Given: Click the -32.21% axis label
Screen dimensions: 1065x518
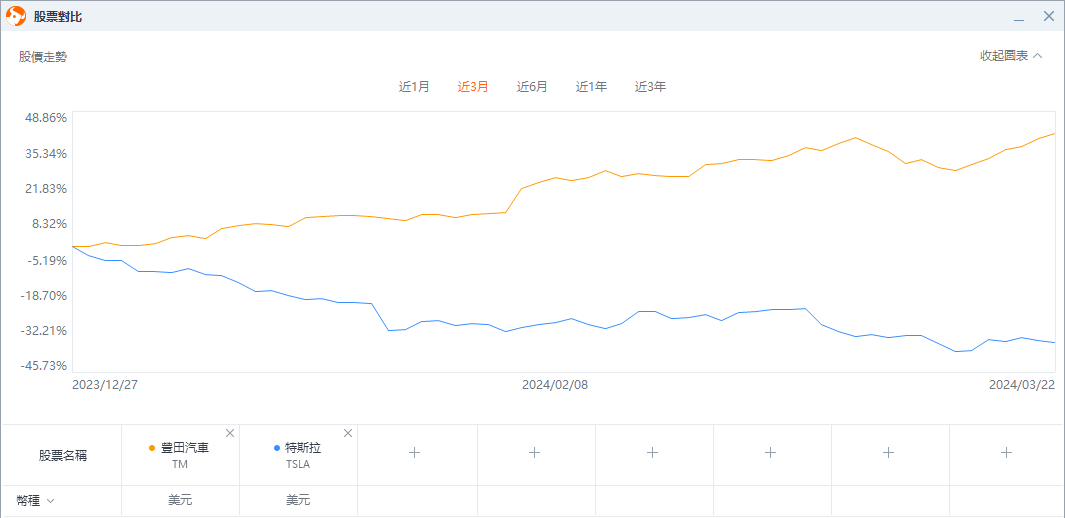Looking at the screenshot, I should [x=43, y=331].
